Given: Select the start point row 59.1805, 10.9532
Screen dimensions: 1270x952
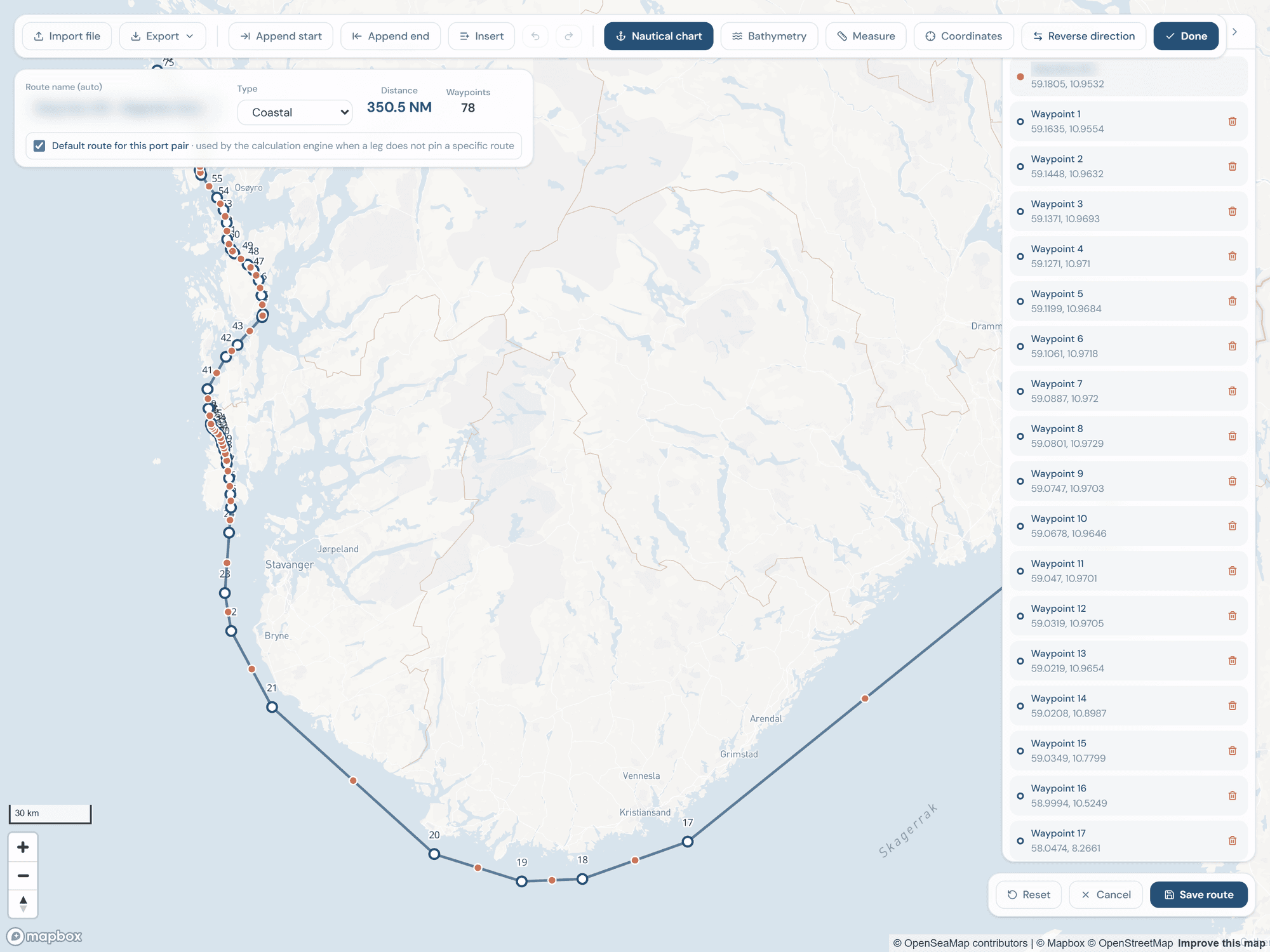Looking at the screenshot, I should pos(1128,76).
